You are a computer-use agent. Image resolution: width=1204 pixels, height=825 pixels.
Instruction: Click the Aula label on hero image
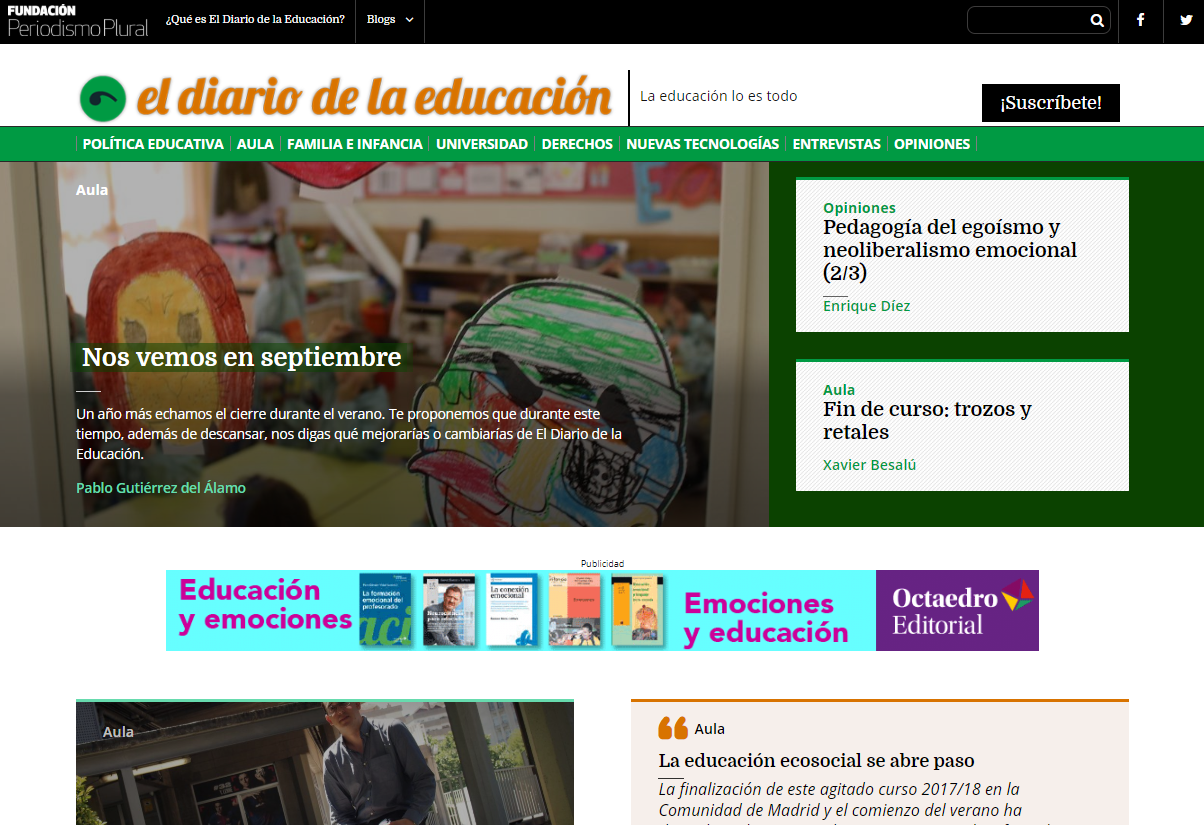click(92, 190)
